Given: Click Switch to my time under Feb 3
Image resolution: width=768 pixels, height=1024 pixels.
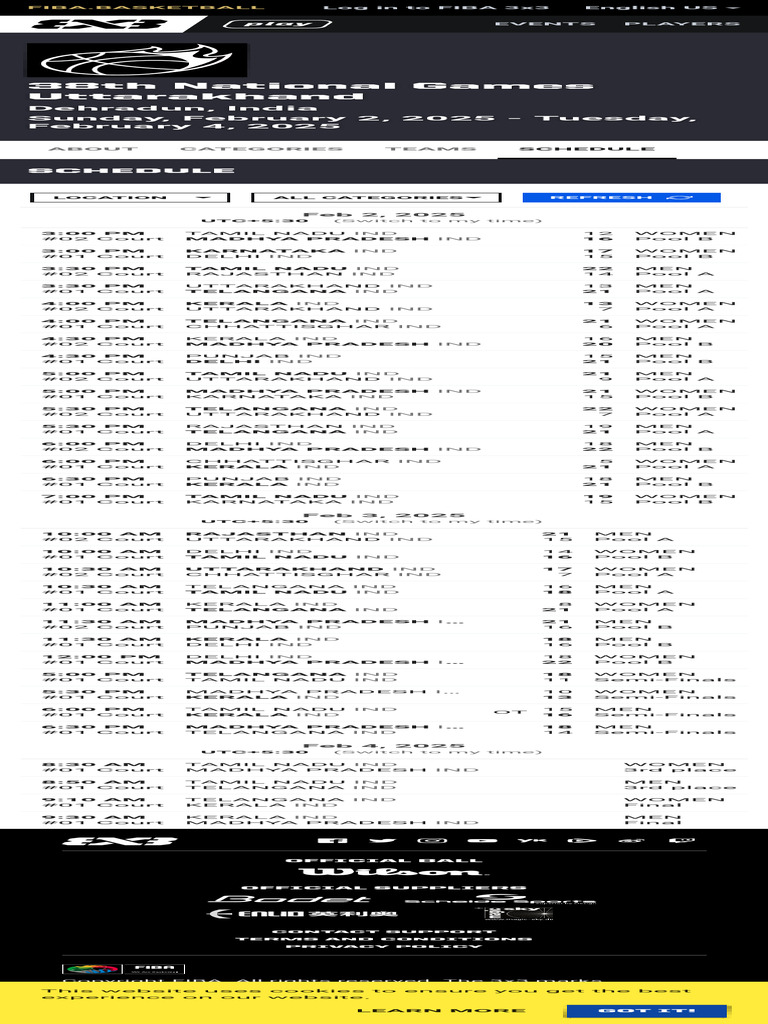Looking at the screenshot, I should [438, 521].
